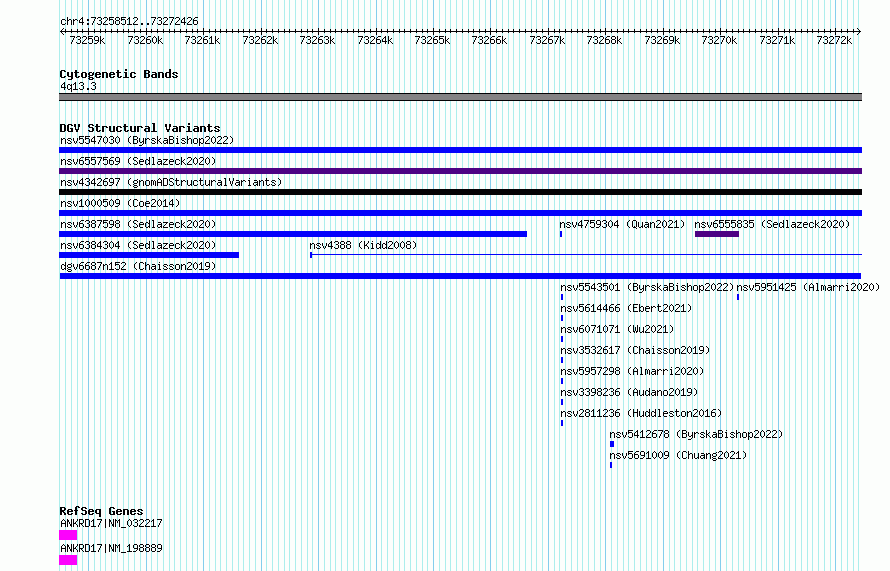Open nsv6555835 (Sedlazeck2020) label
Image resolution: width=890 pixels, height=571 pixels.
pyautogui.click(x=772, y=224)
